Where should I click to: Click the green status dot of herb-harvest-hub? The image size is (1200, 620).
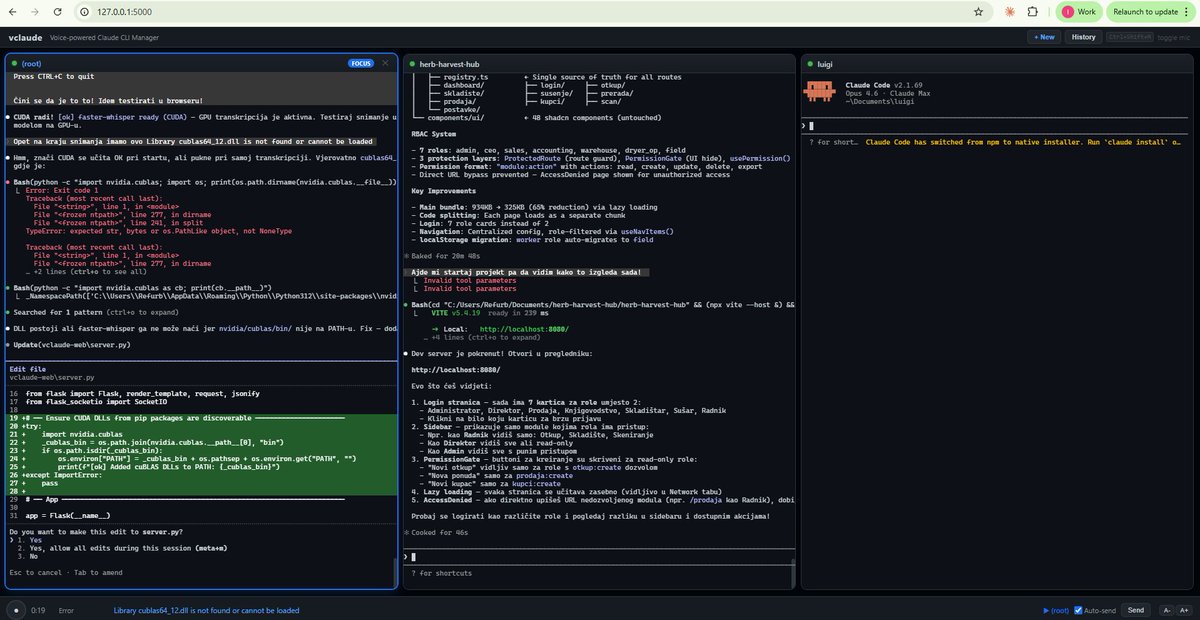click(412, 63)
